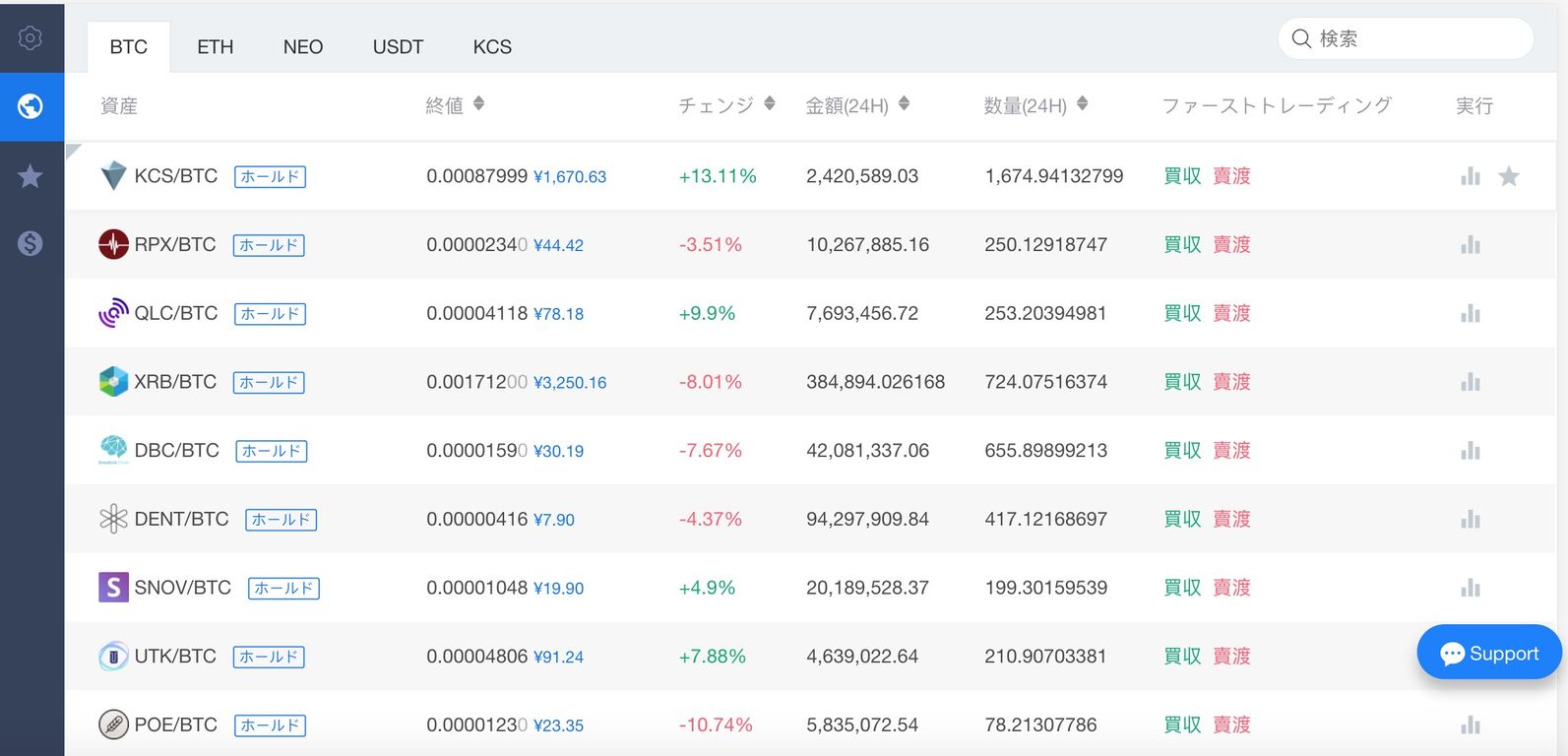Click the DENT coin logo icon
Screen dimensions: 1568x756
tap(114, 519)
